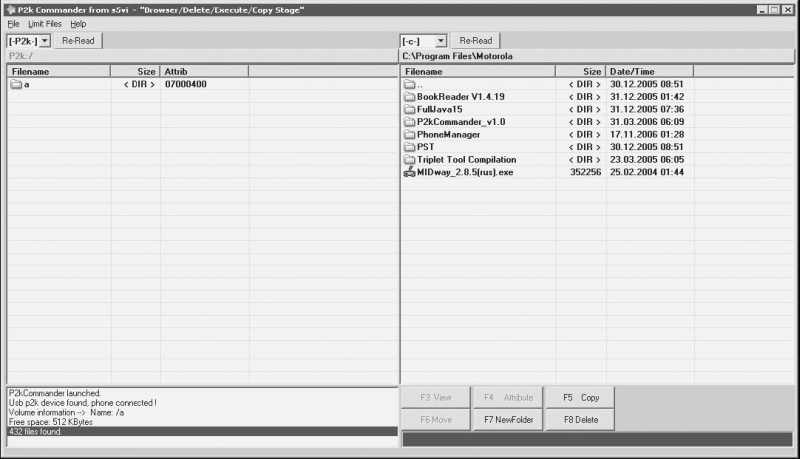Click the C:\Program Files\Motorola path bar

click(596, 56)
